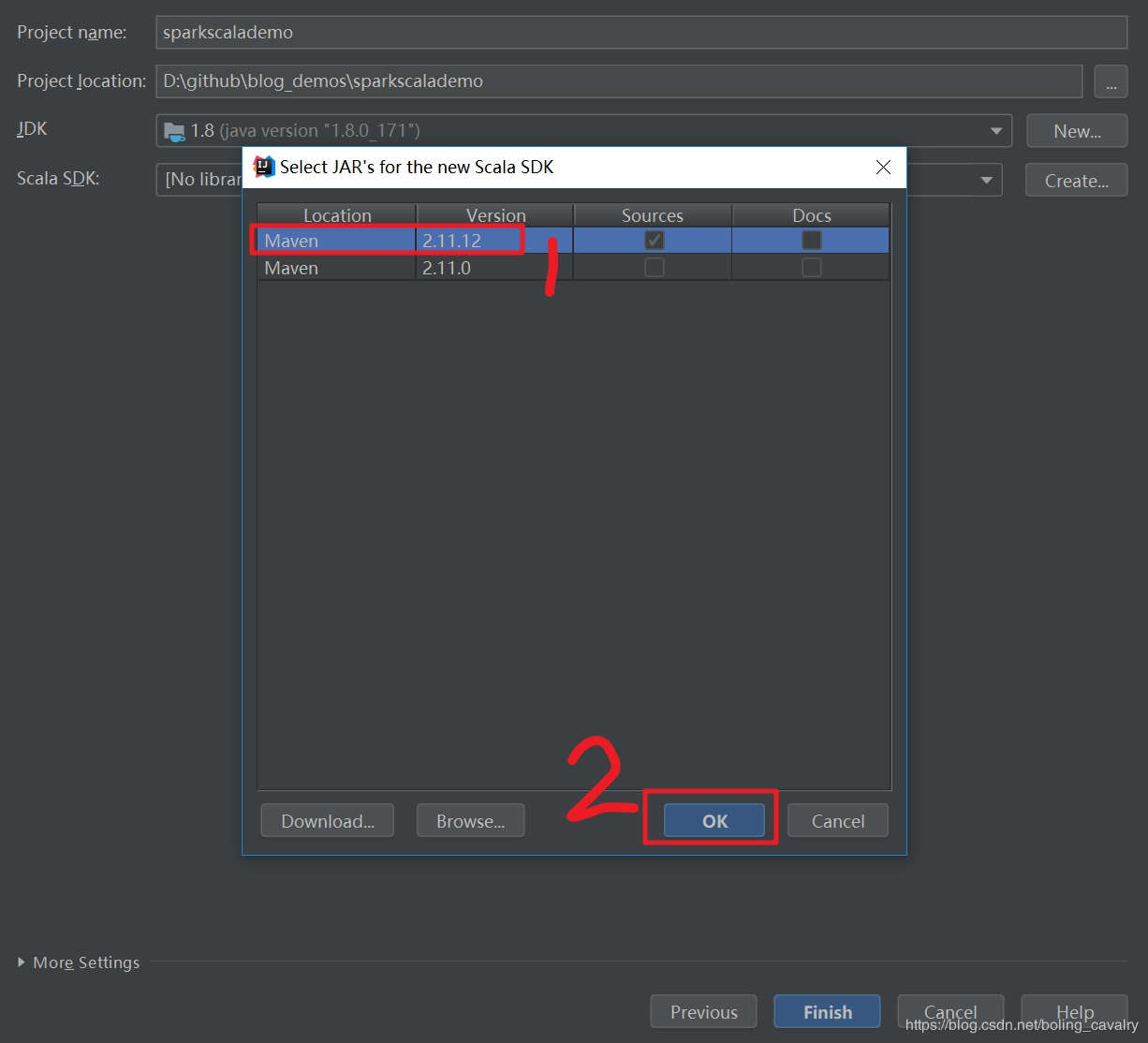Click the Sources column header
This screenshot has height=1043, width=1148.
click(x=653, y=215)
